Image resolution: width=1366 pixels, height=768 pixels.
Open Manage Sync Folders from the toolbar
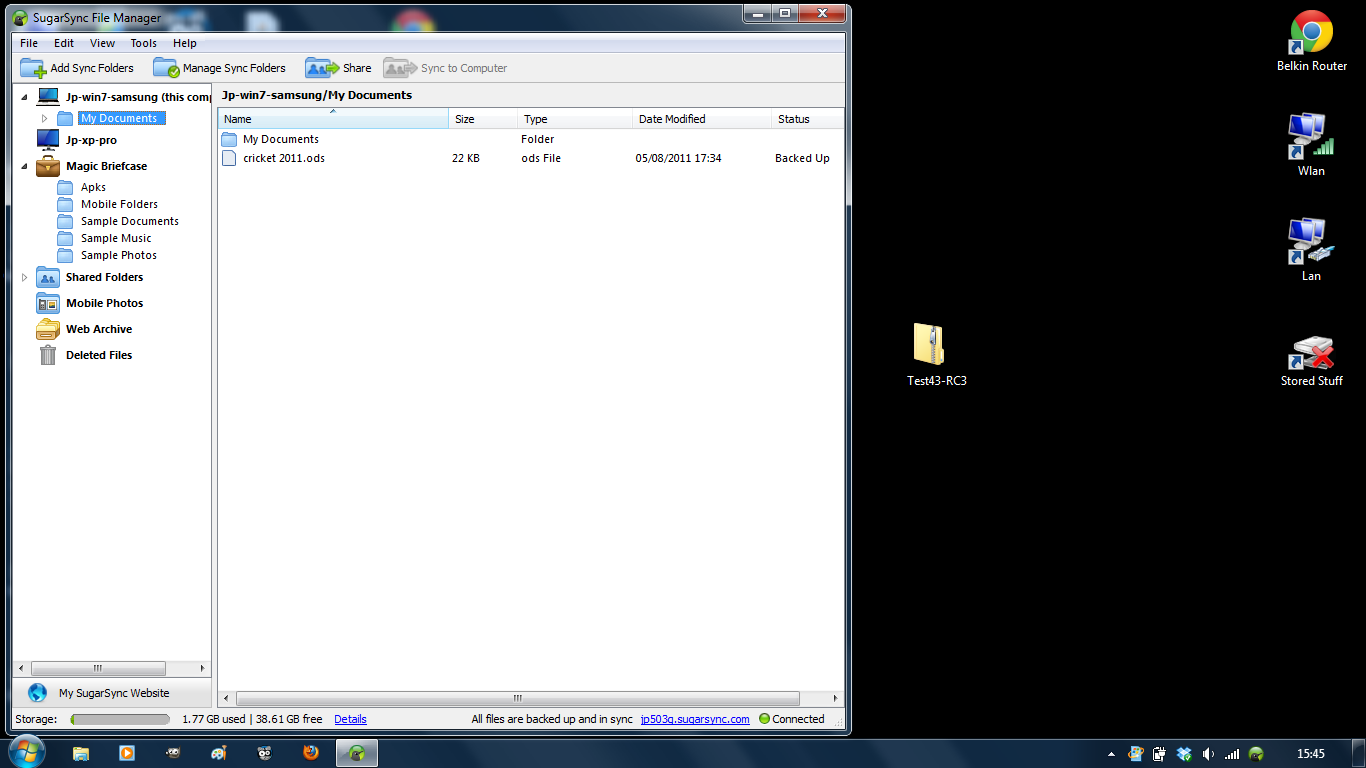pos(219,68)
